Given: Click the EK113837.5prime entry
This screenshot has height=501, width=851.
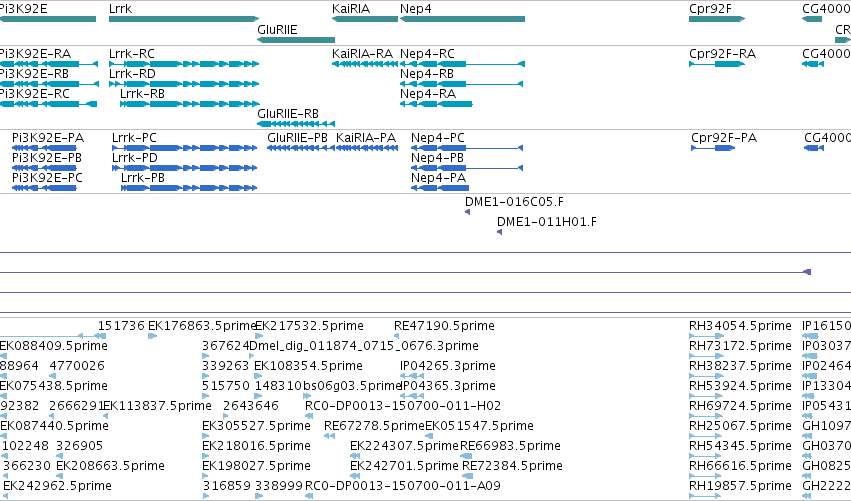Looking at the screenshot, I should (x=157, y=406).
